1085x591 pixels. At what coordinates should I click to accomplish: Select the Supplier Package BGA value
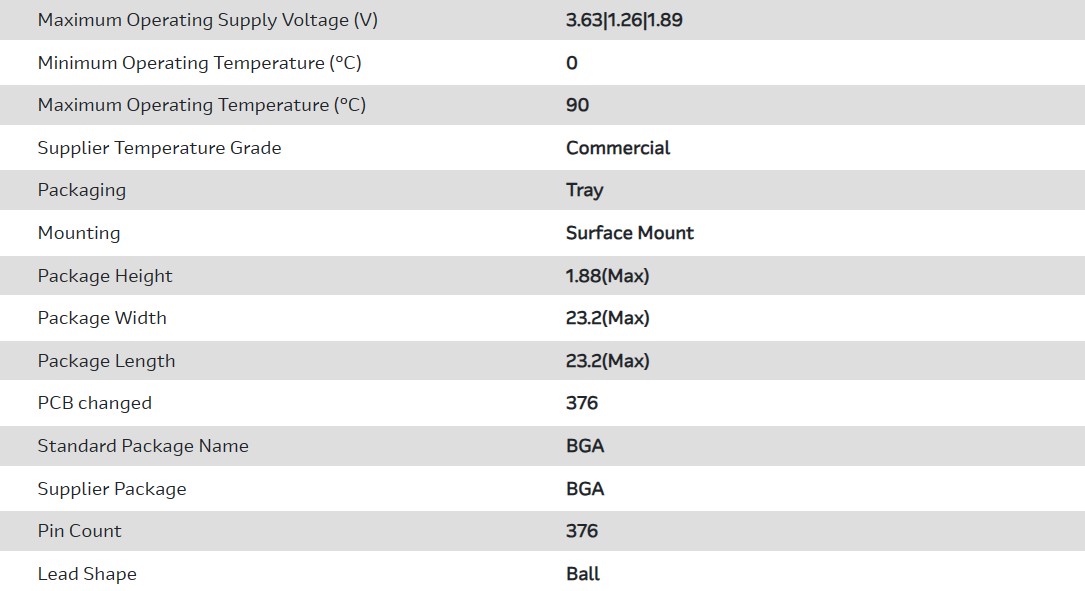click(585, 489)
